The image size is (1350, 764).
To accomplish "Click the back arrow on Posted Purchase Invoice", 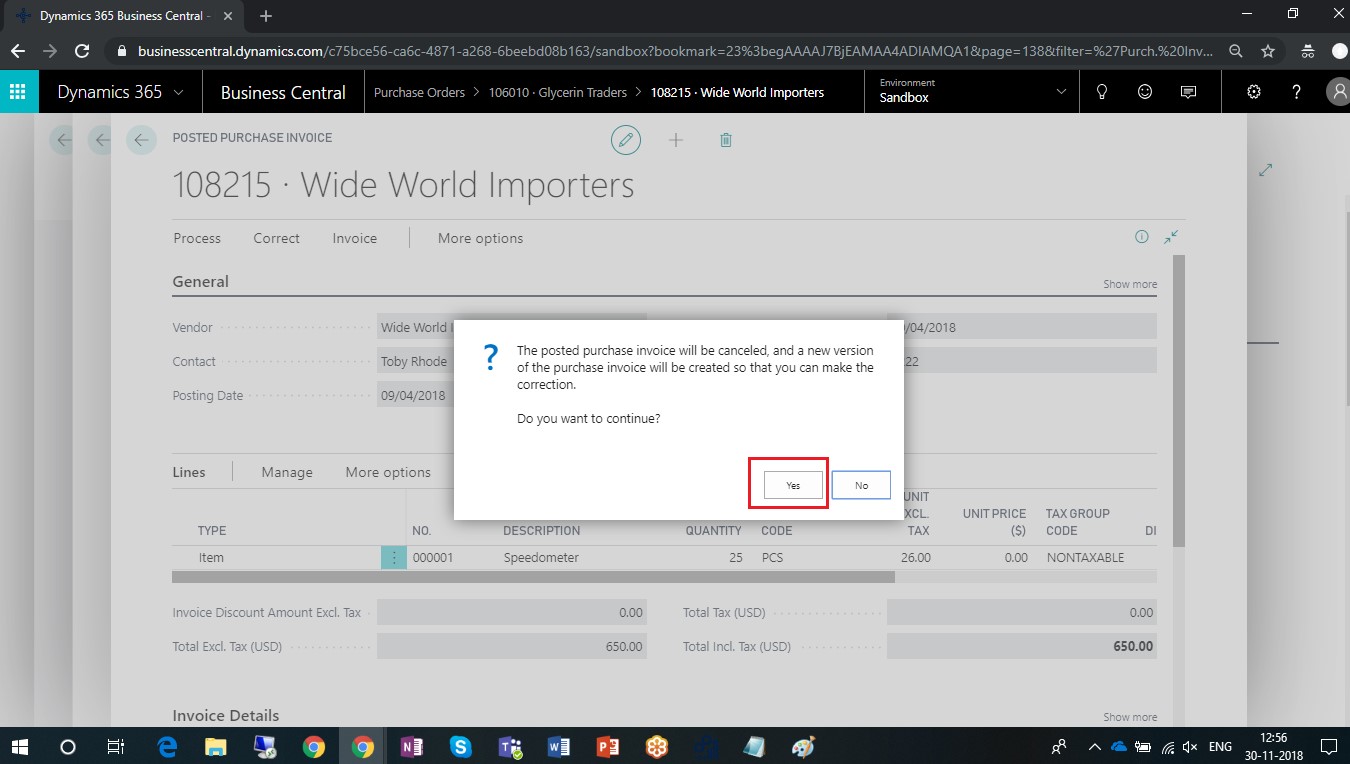I will 141,140.
